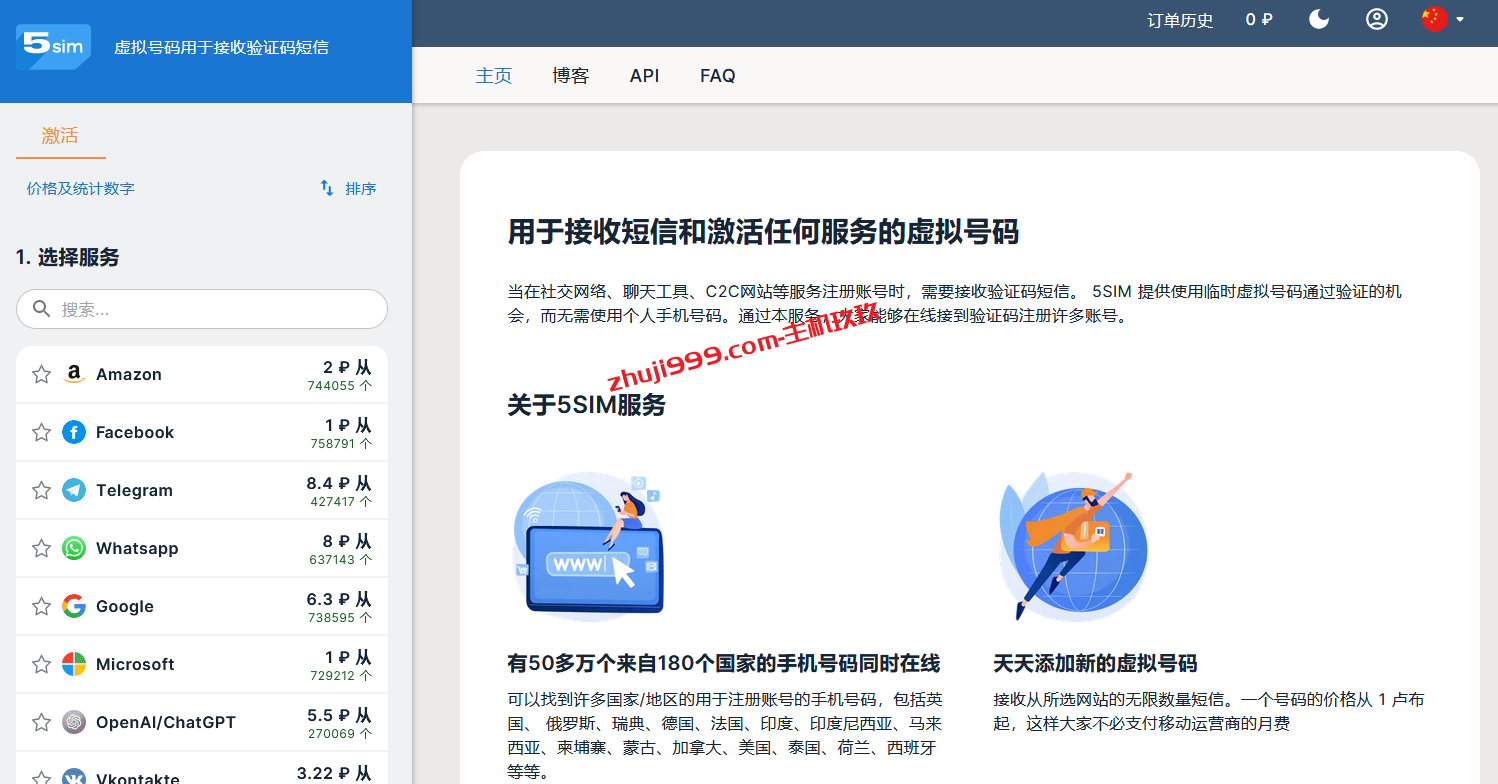
Task: Click the Vkontakte logo icon
Action: [74, 777]
